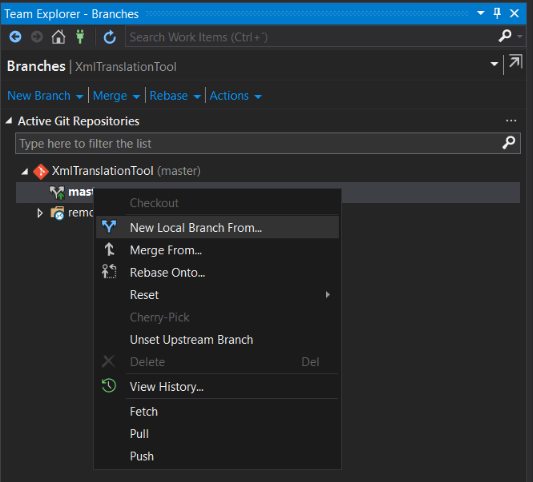Choose New Local Branch From...
The image size is (533, 482).
tap(218, 227)
